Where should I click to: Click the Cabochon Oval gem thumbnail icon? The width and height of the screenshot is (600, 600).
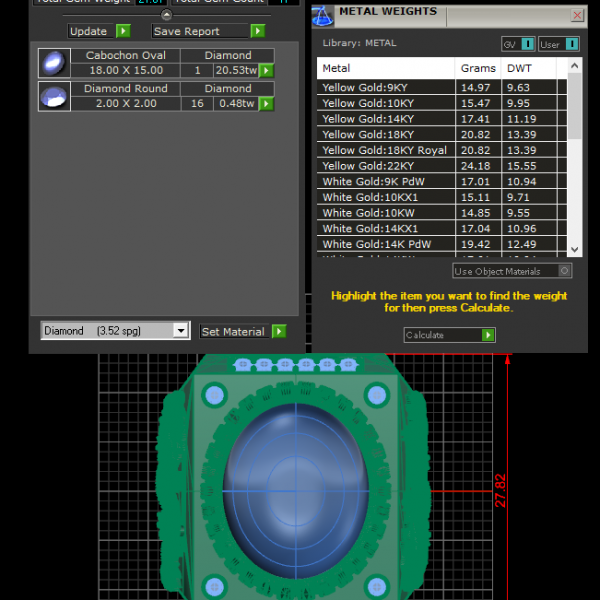tap(53, 63)
